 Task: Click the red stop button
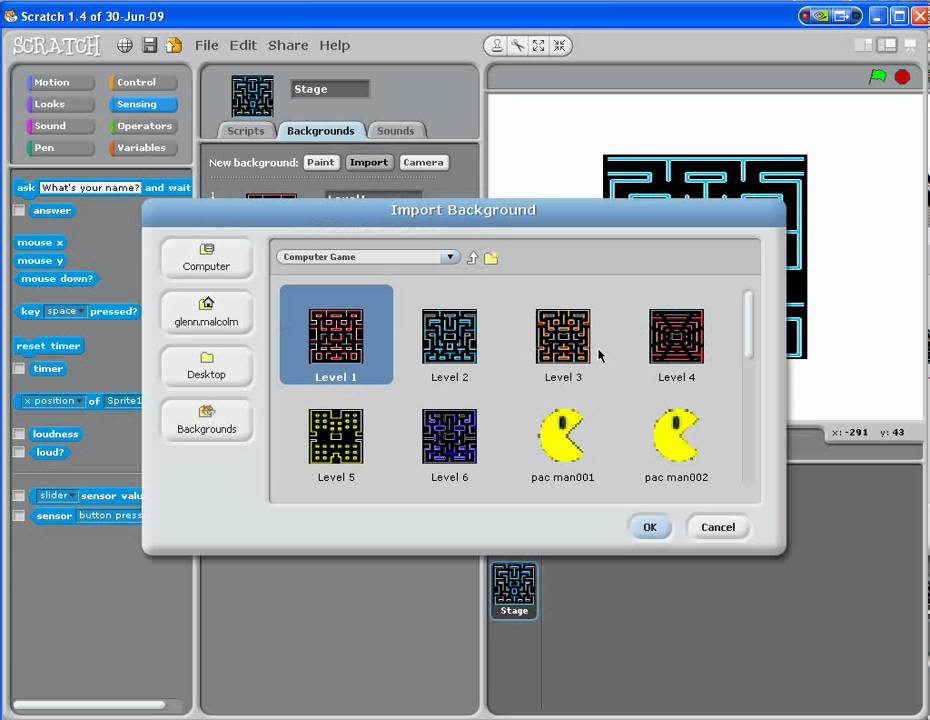pyautogui.click(x=902, y=77)
